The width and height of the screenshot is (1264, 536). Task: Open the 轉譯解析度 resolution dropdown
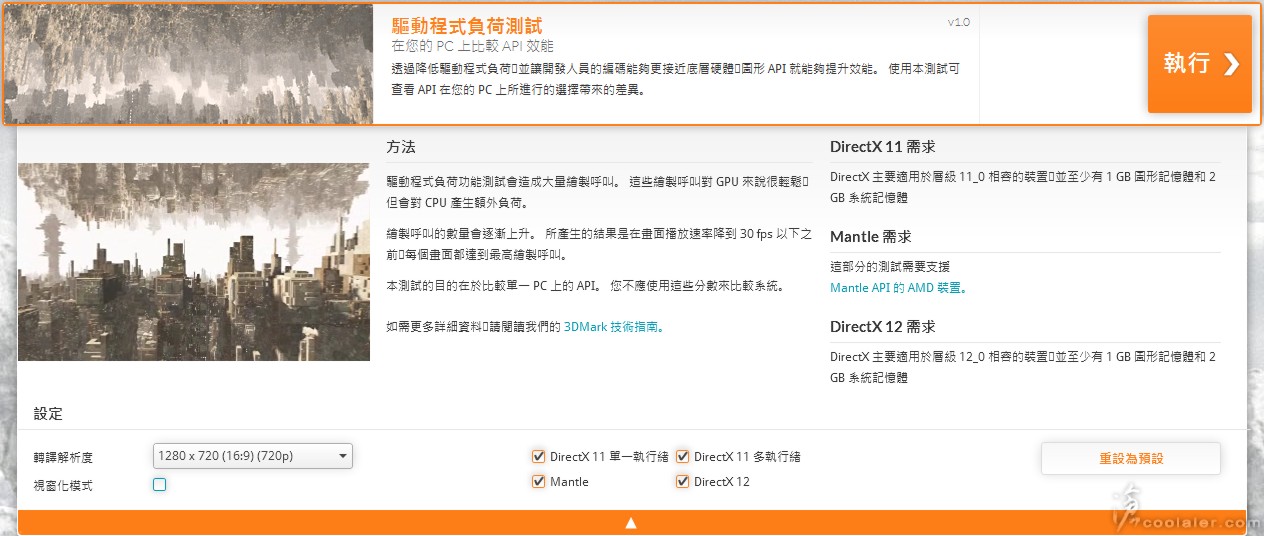(253, 456)
